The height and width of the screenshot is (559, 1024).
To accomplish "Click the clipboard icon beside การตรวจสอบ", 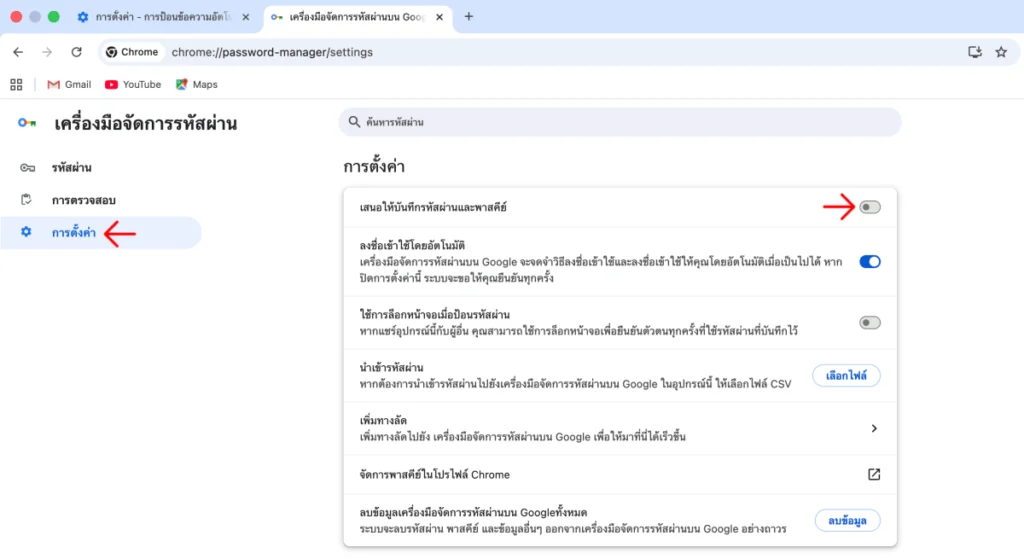I will pos(26,199).
